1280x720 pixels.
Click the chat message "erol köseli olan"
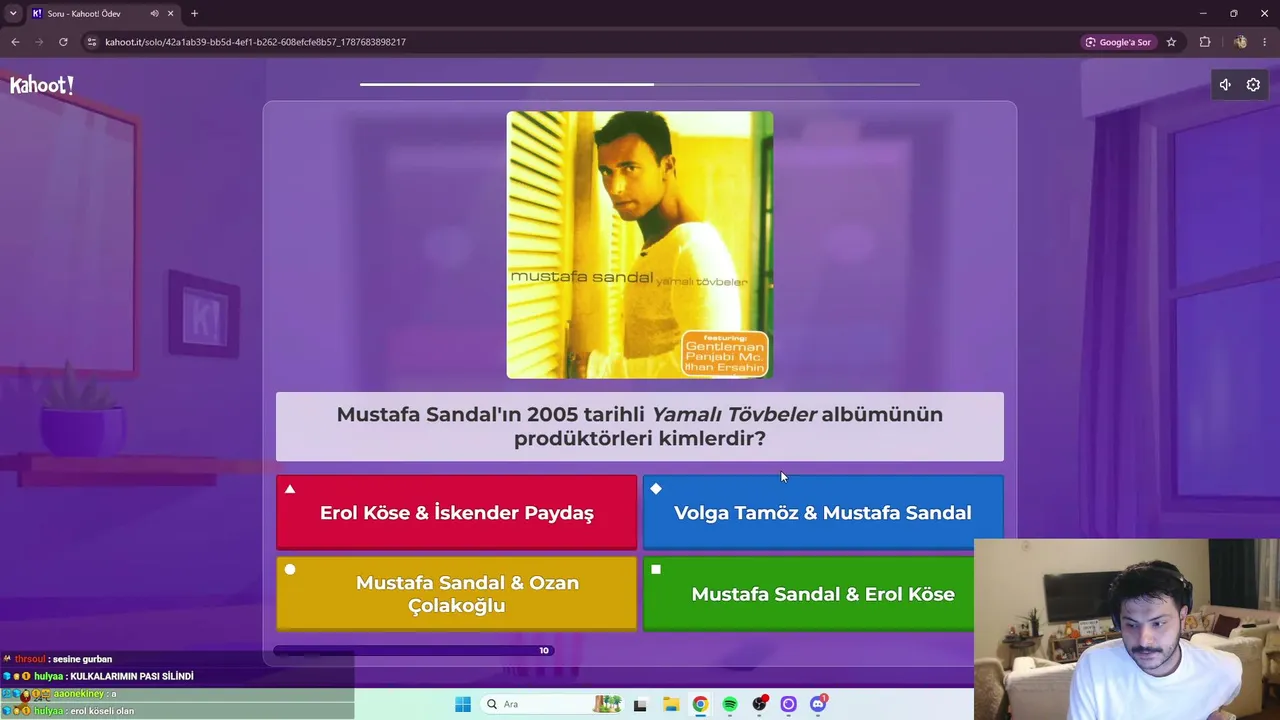coord(102,711)
